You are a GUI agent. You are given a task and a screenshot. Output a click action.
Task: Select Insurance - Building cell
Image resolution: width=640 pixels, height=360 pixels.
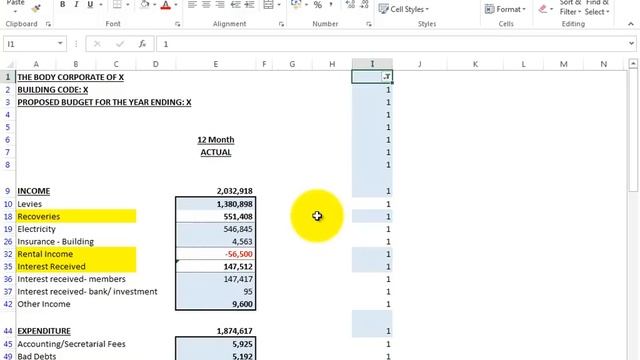[56, 242]
